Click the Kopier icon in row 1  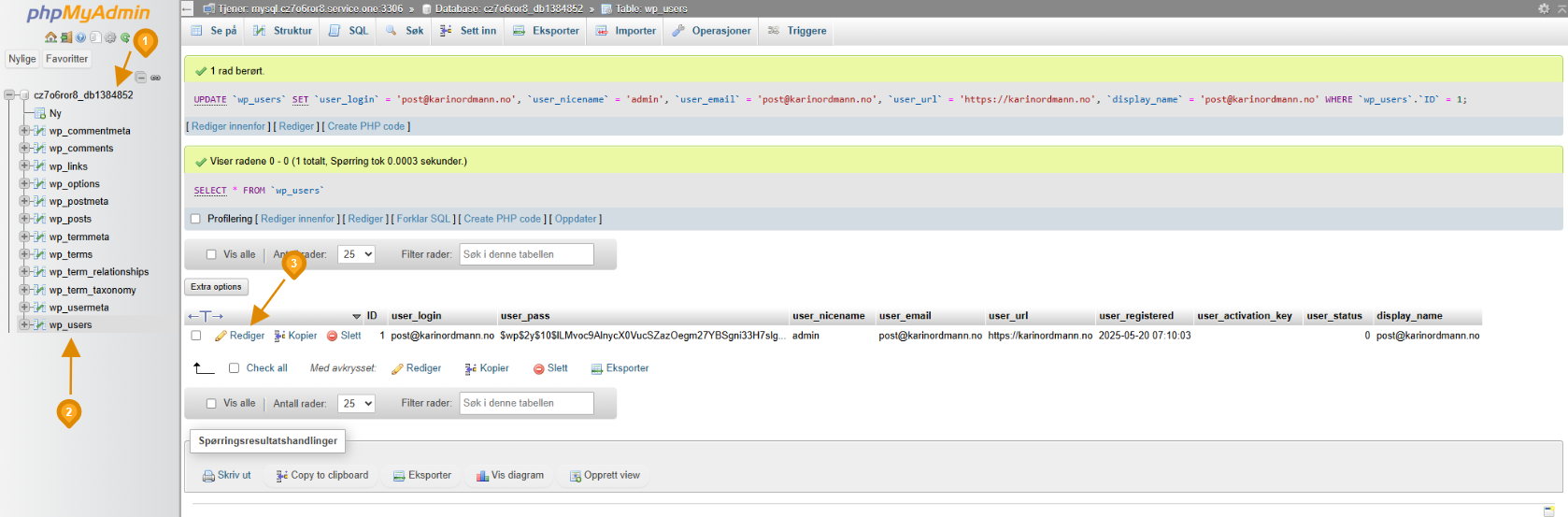click(280, 336)
